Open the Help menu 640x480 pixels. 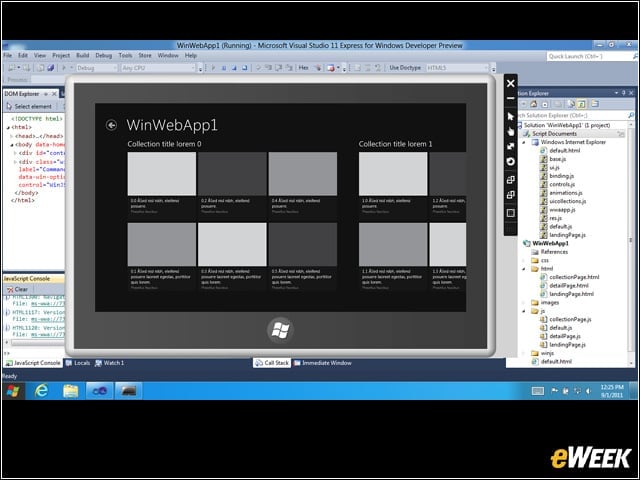click(191, 56)
